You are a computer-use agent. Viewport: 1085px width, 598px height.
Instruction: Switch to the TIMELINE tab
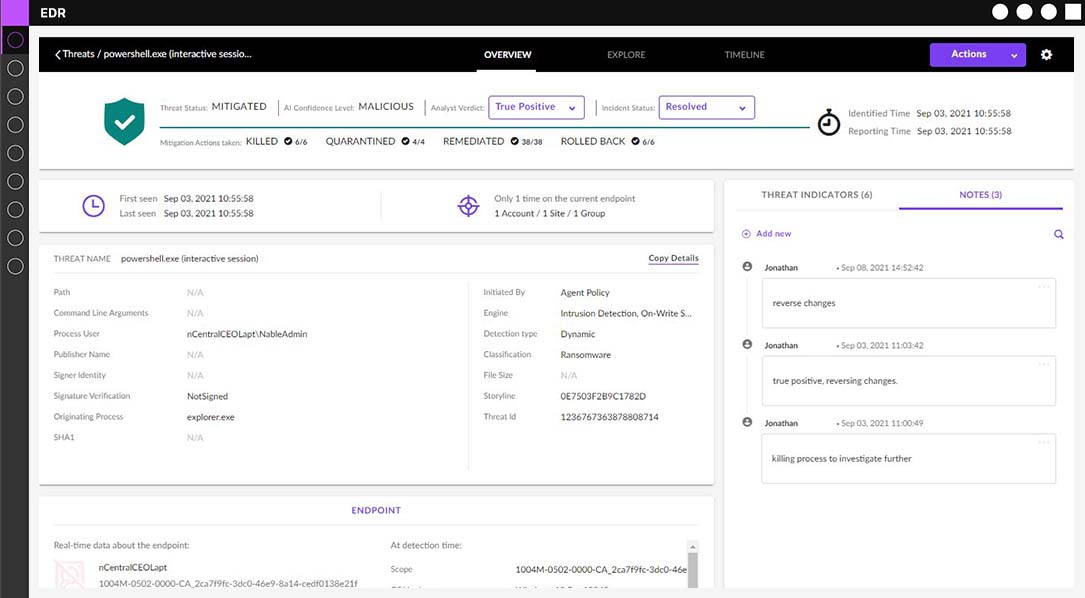(745, 55)
